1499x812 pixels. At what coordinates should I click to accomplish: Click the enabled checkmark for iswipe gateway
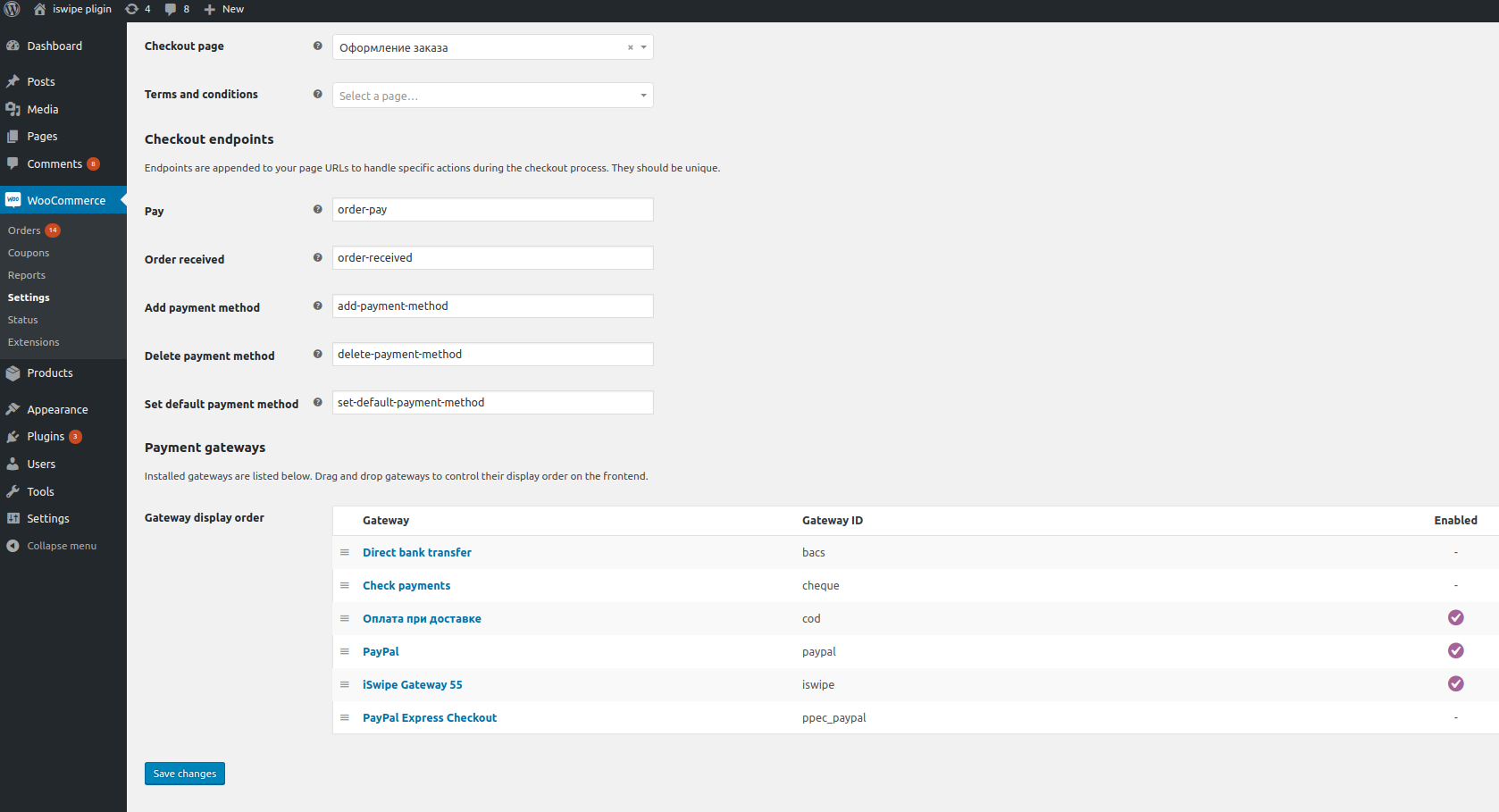[x=1455, y=683]
